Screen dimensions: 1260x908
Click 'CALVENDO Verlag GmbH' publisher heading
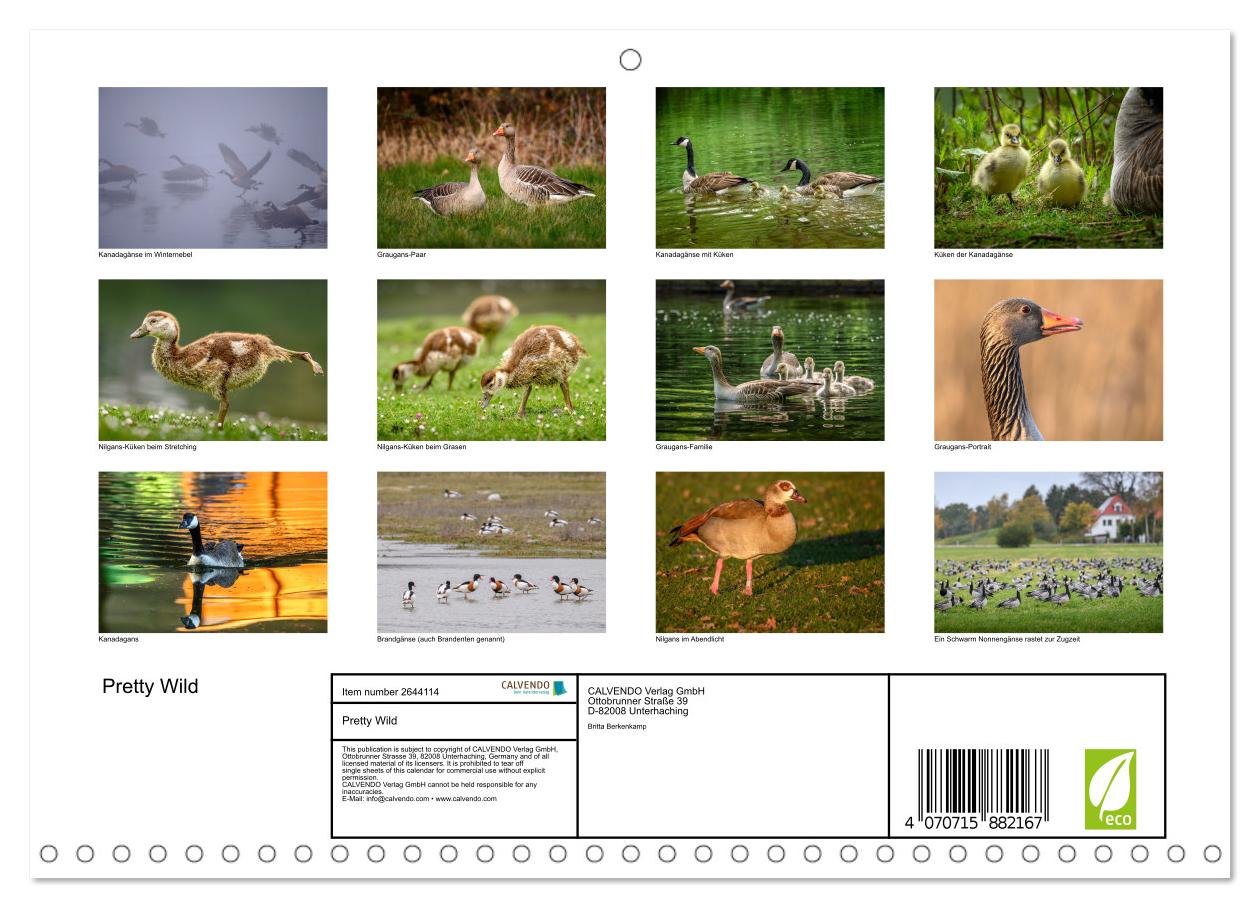pos(646,691)
